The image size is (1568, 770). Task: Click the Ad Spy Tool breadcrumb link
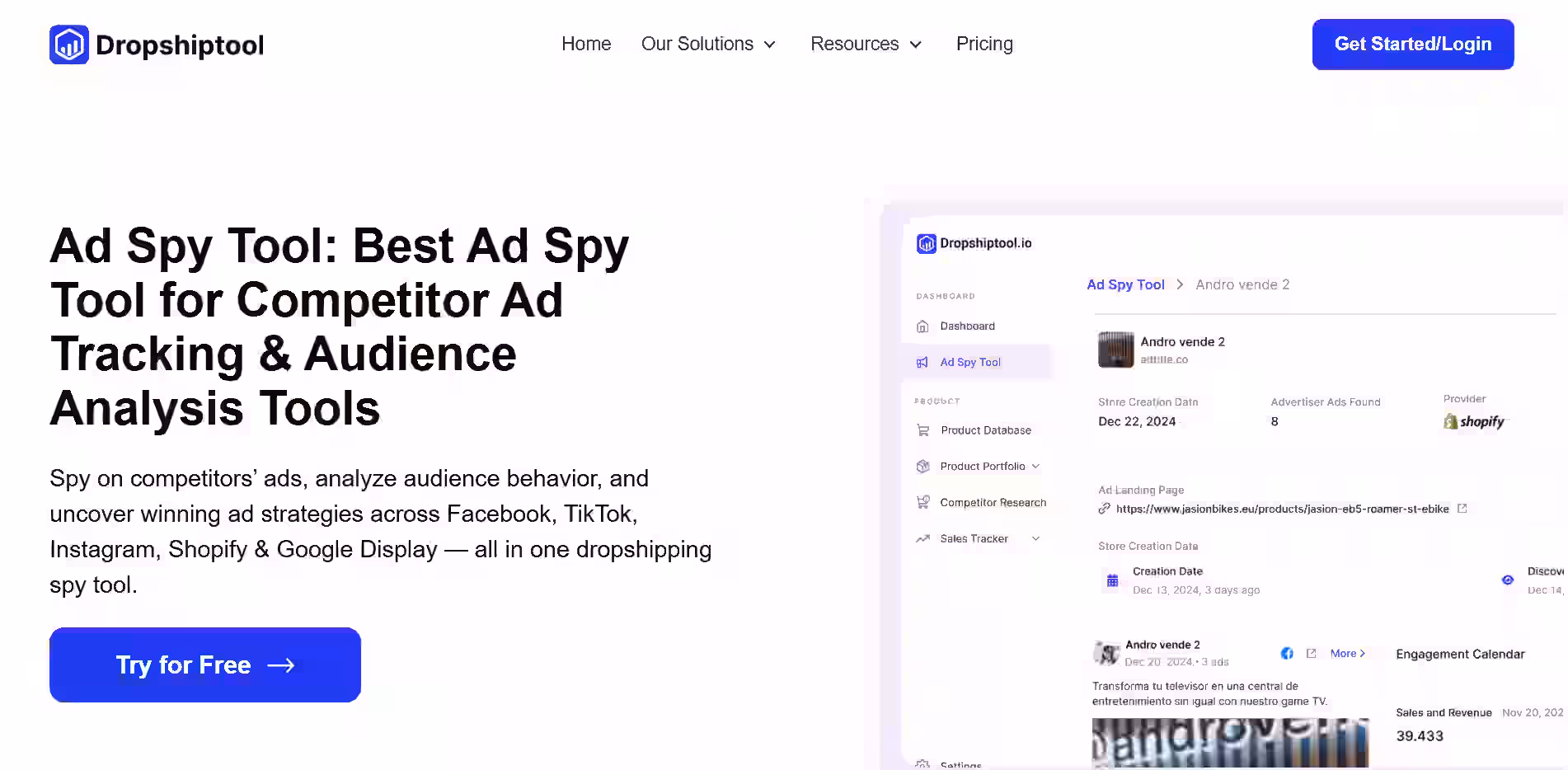(1125, 284)
